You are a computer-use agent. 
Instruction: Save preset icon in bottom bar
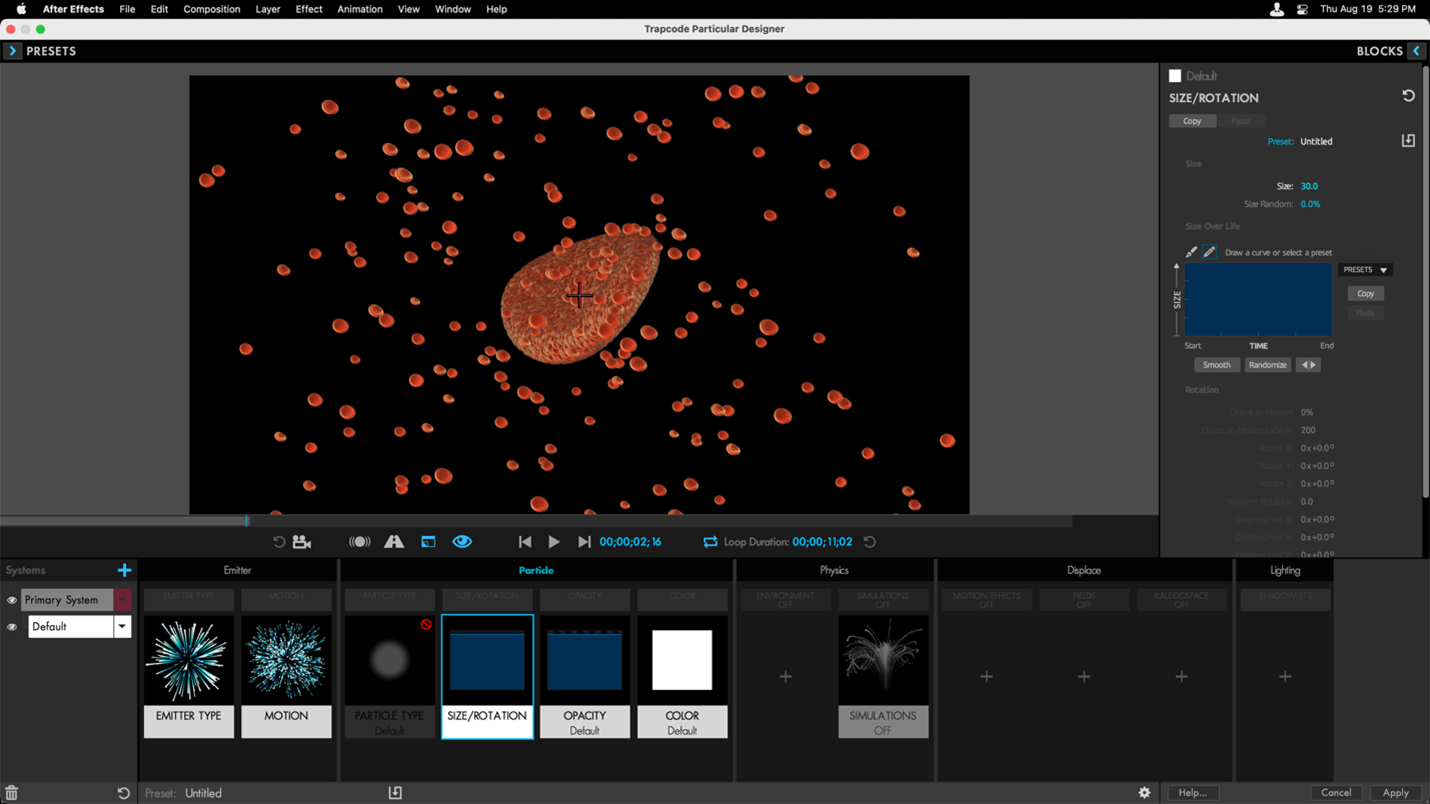pyautogui.click(x=395, y=793)
